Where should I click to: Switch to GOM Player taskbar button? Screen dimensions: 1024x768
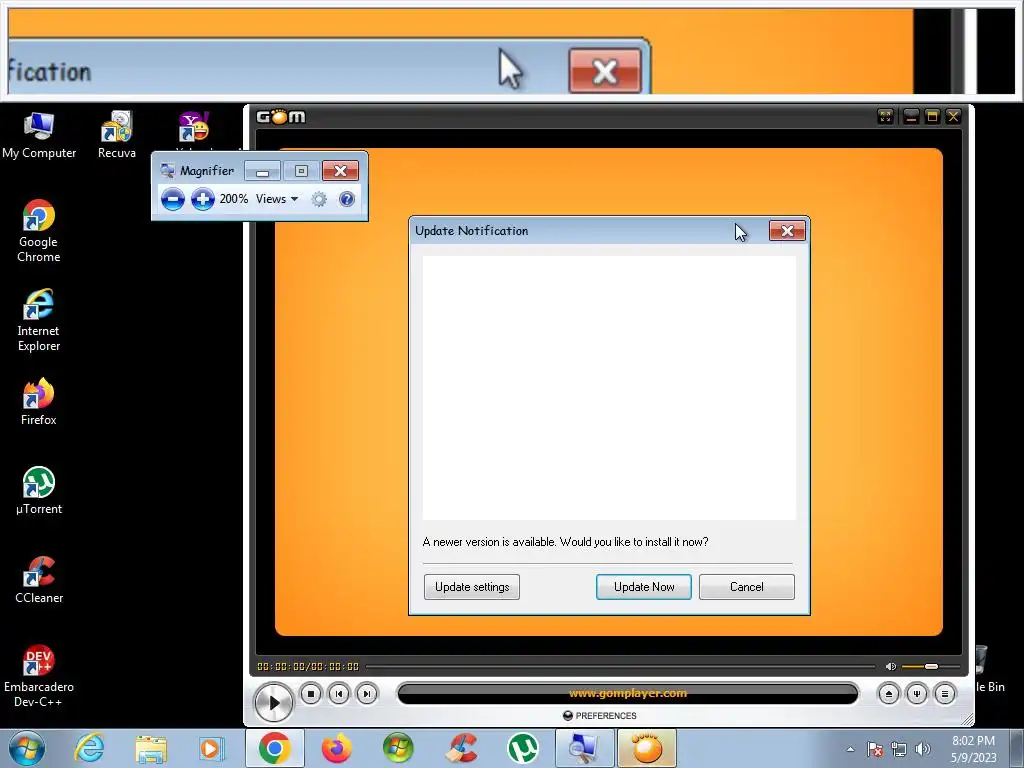647,748
